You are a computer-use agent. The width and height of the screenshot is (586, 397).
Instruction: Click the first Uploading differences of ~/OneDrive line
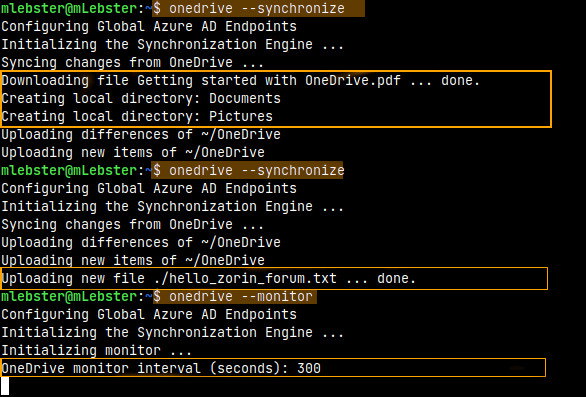point(141,135)
